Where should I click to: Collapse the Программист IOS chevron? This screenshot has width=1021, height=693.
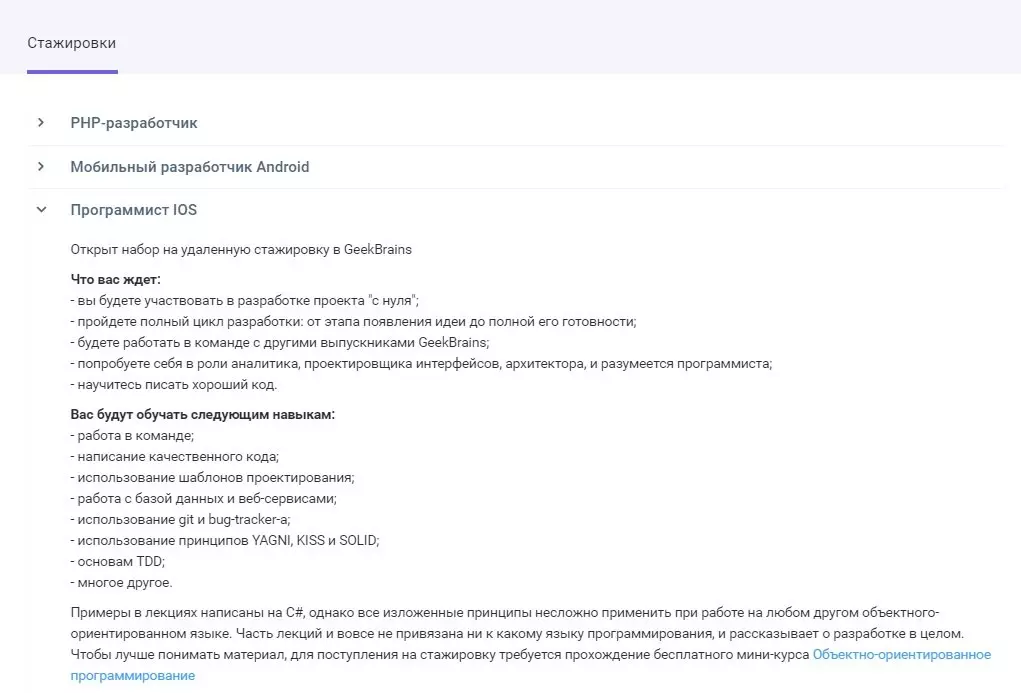pos(41,210)
